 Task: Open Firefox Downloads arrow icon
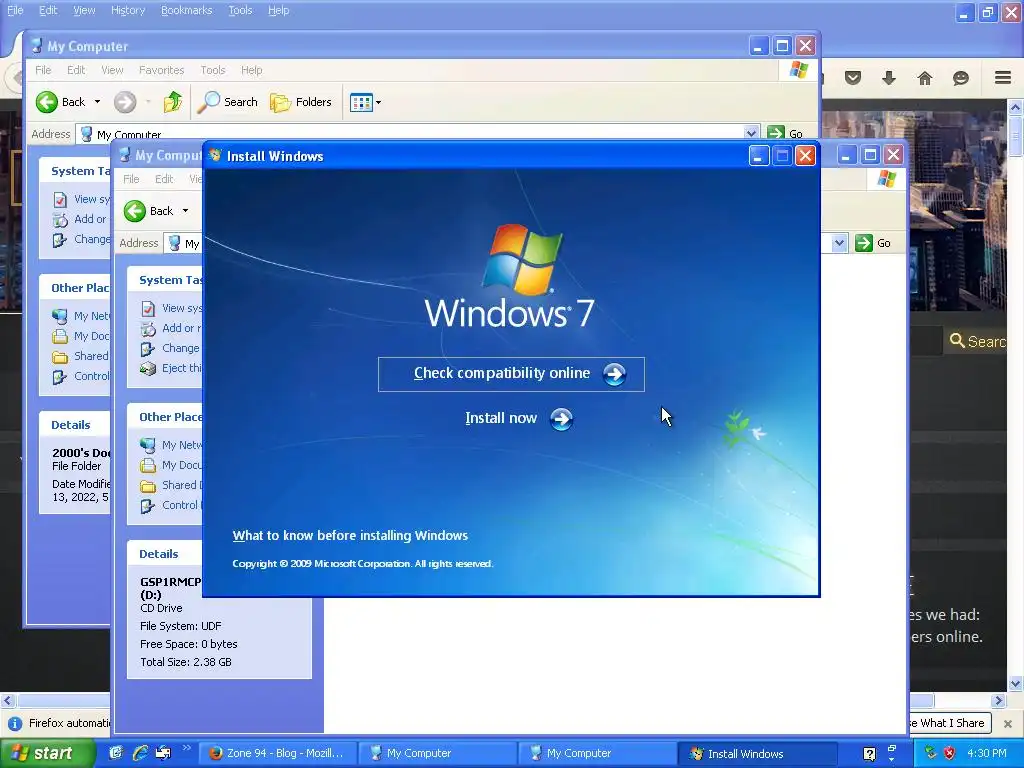pos(889,78)
